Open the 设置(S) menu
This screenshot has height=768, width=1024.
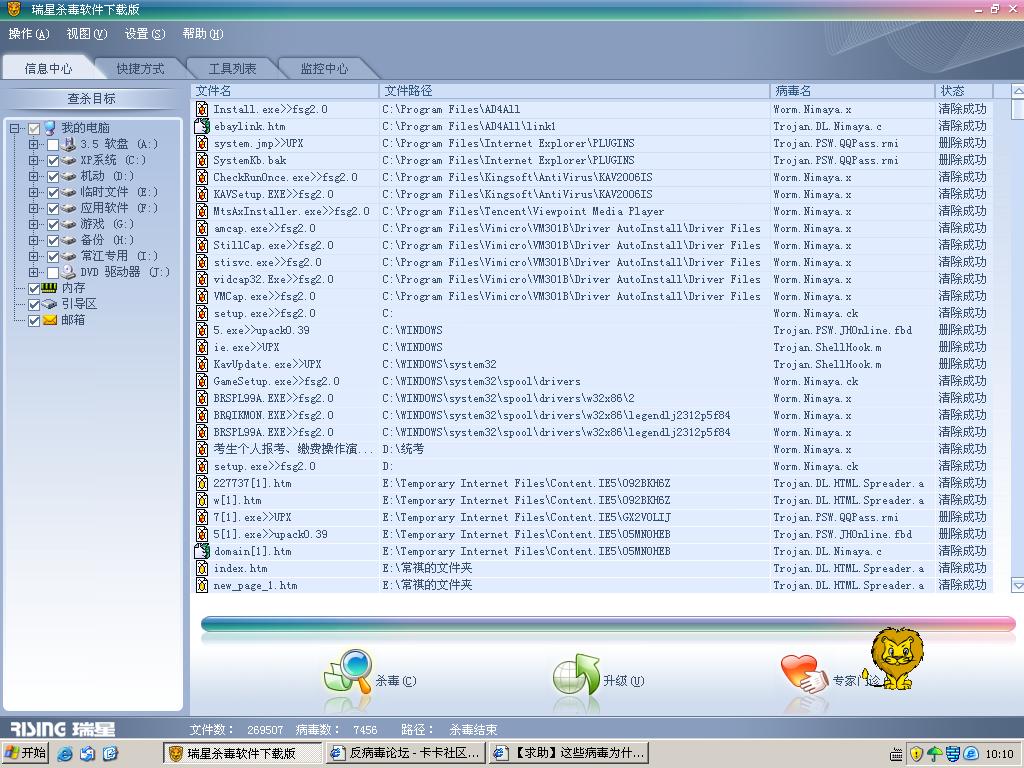point(144,34)
